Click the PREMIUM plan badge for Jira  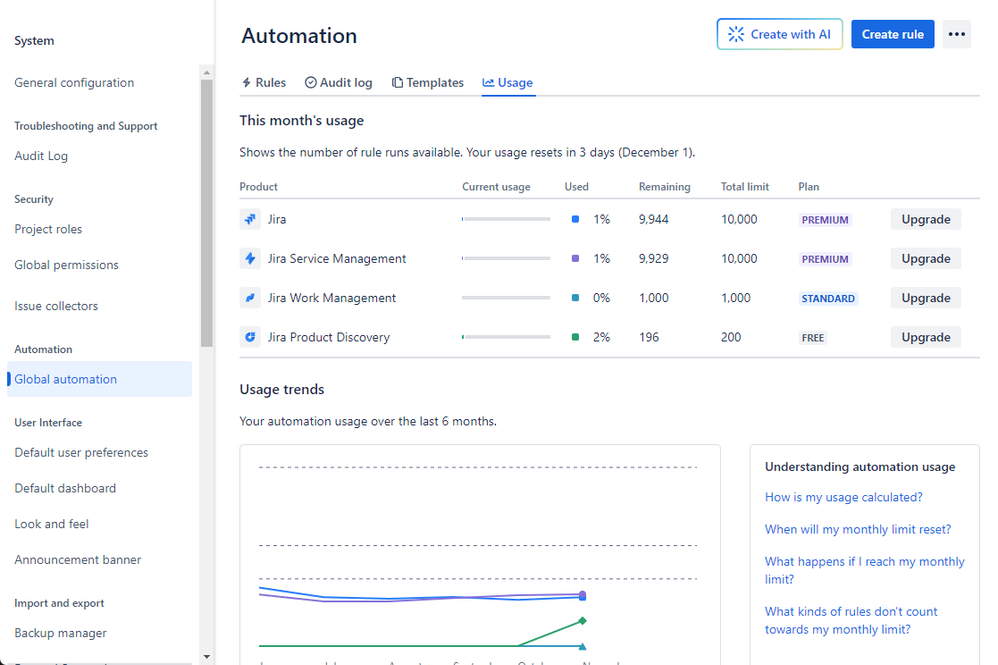click(825, 220)
